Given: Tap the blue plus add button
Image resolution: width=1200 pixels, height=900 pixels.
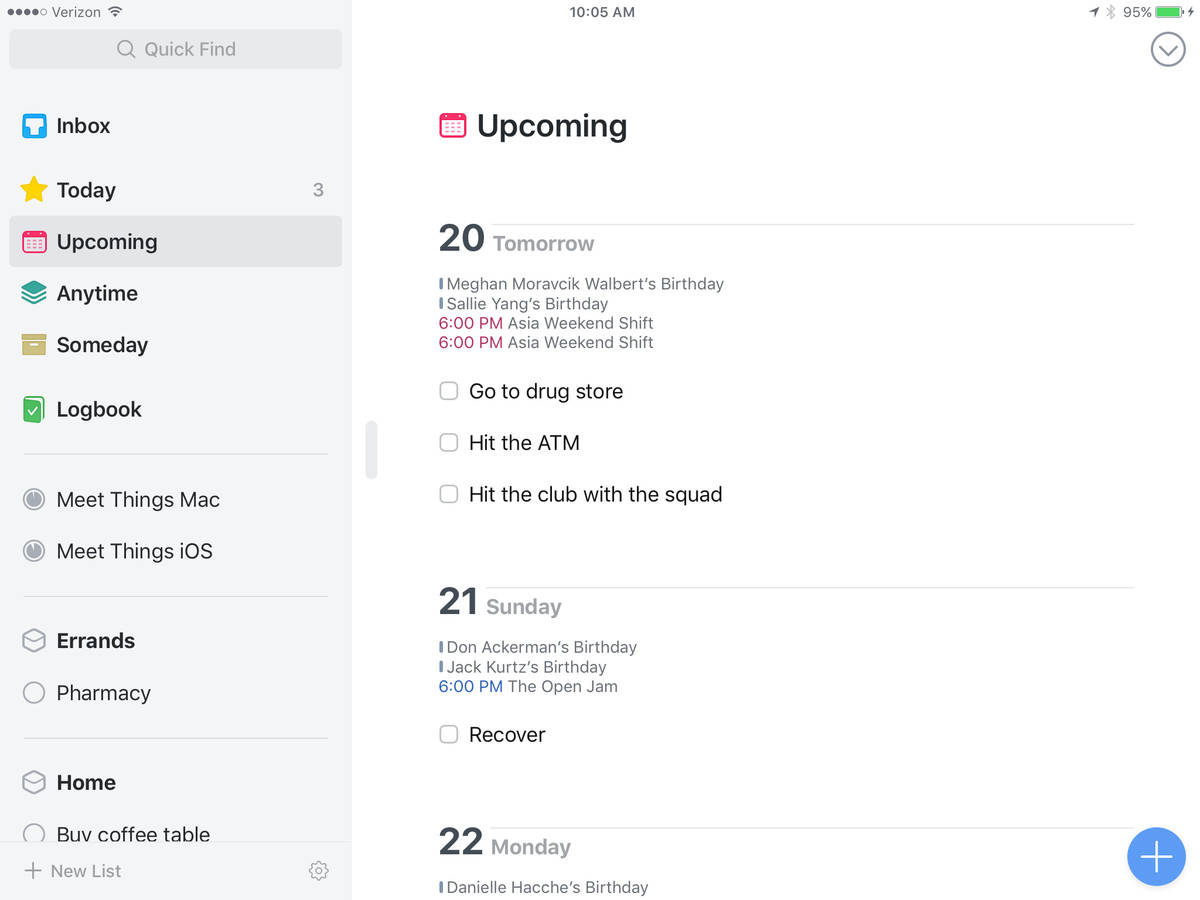Looking at the screenshot, I should coord(1156,857).
